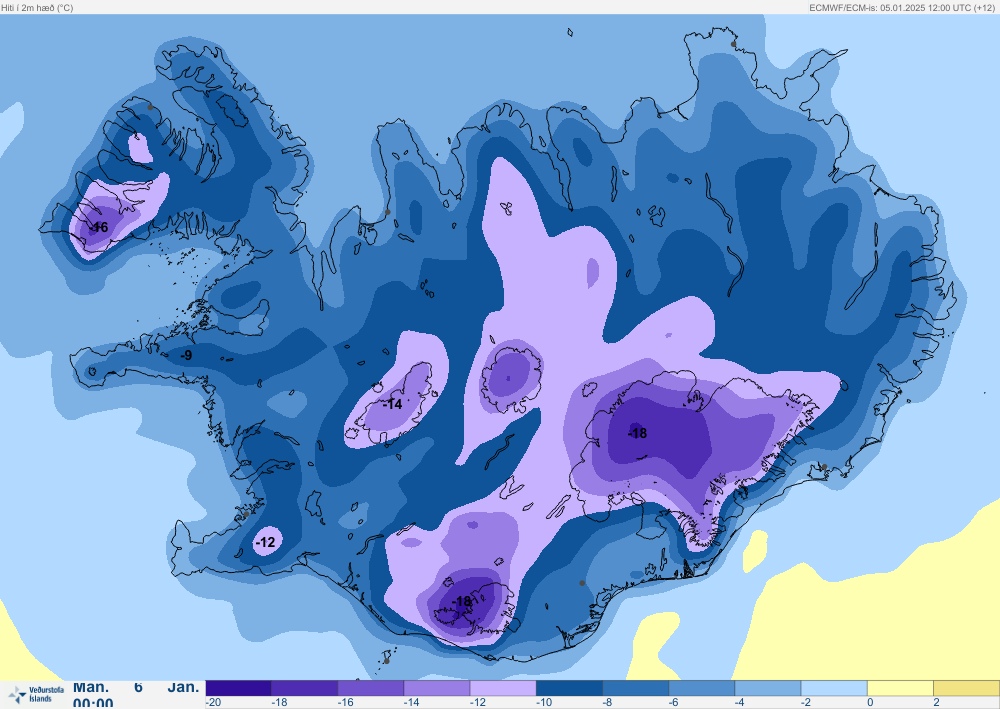Pick the yellow swatch above 2 degrees
This screenshot has width=1000, height=709.
(x=967, y=688)
